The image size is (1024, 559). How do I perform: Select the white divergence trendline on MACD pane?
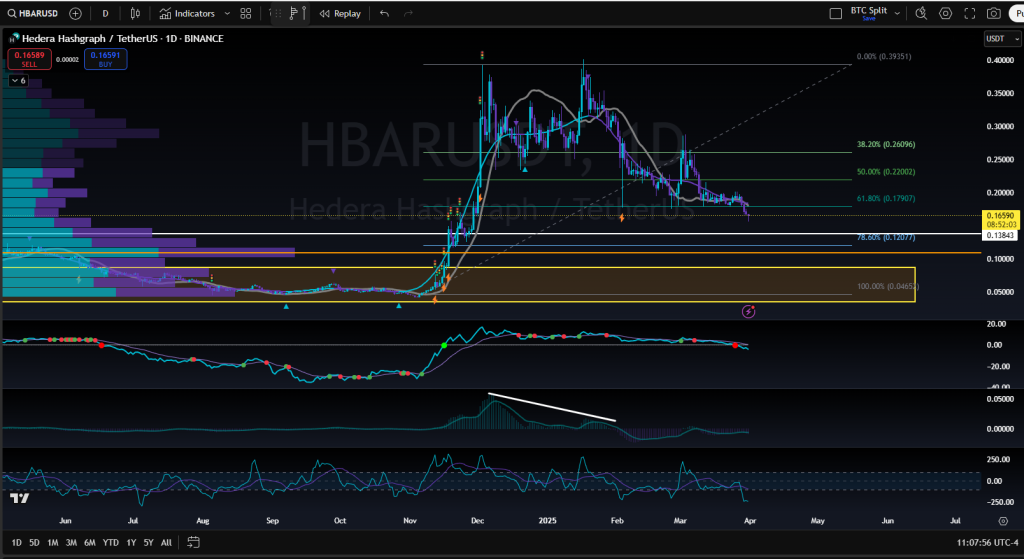click(x=552, y=407)
